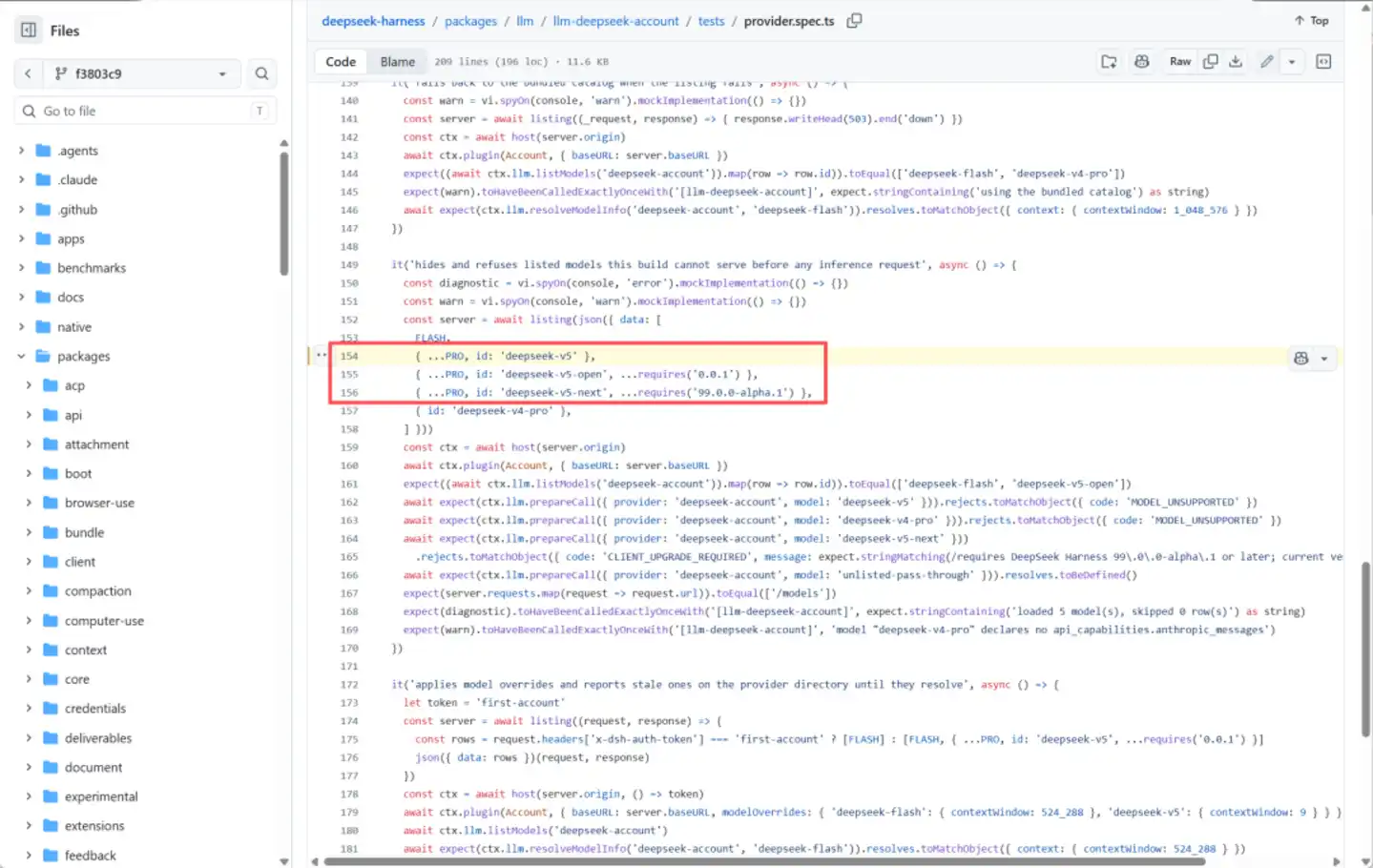1373x868 pixels.
Task: Expand the .github folder
Action: 21,210
